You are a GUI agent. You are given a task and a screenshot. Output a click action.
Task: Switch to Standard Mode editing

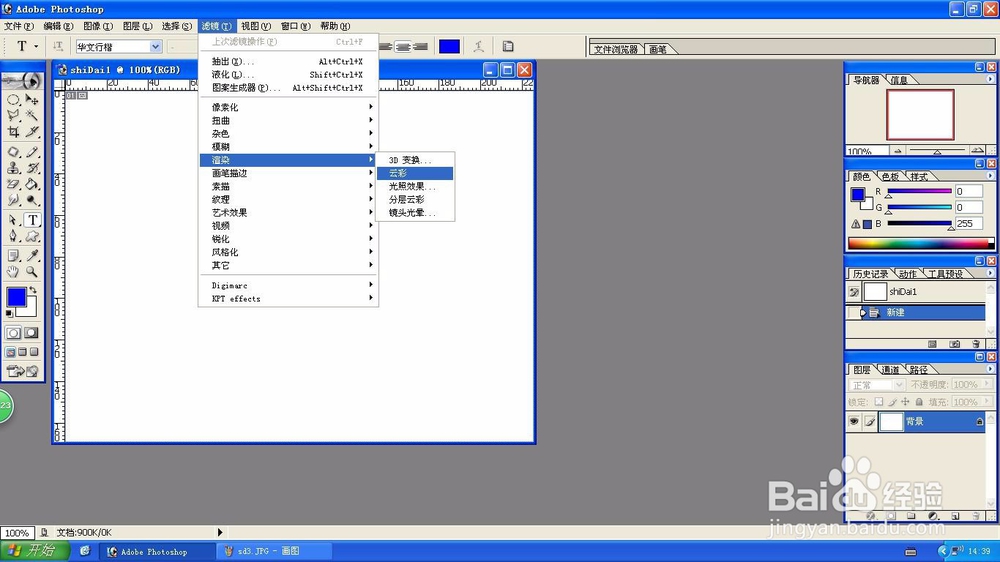tap(13, 333)
